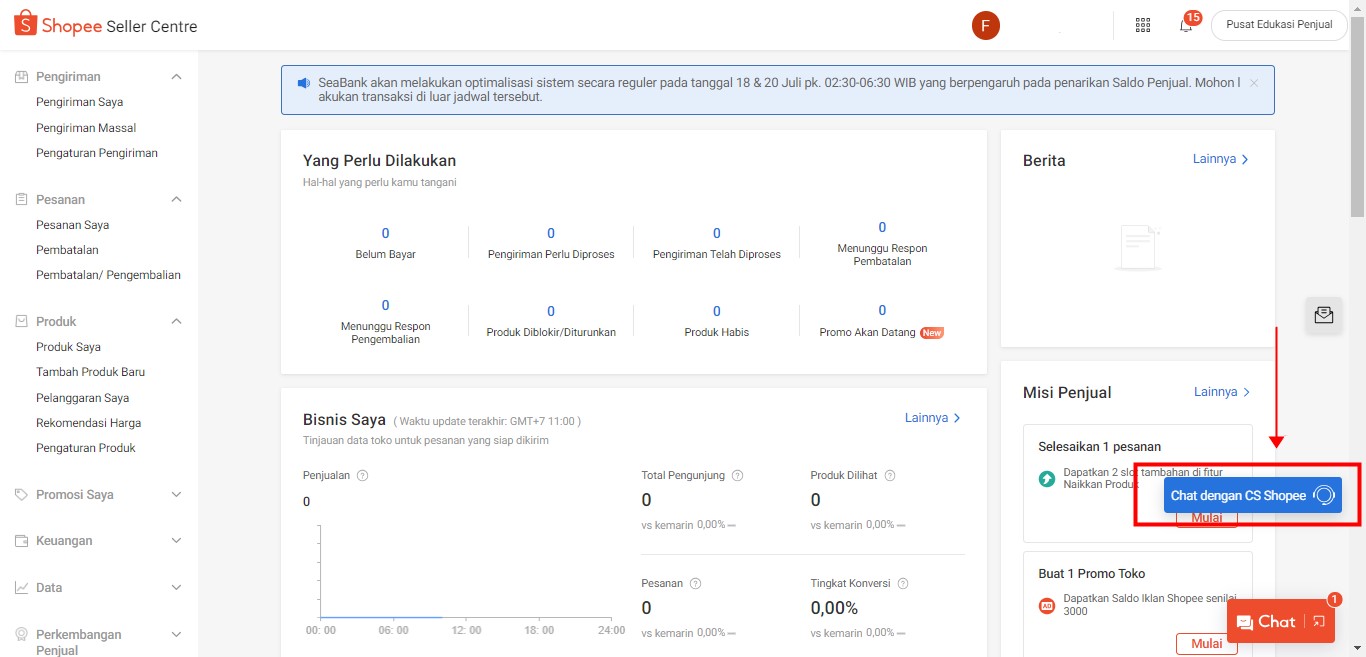Click Lainnya link in Misi Penjual panel

tap(1222, 392)
